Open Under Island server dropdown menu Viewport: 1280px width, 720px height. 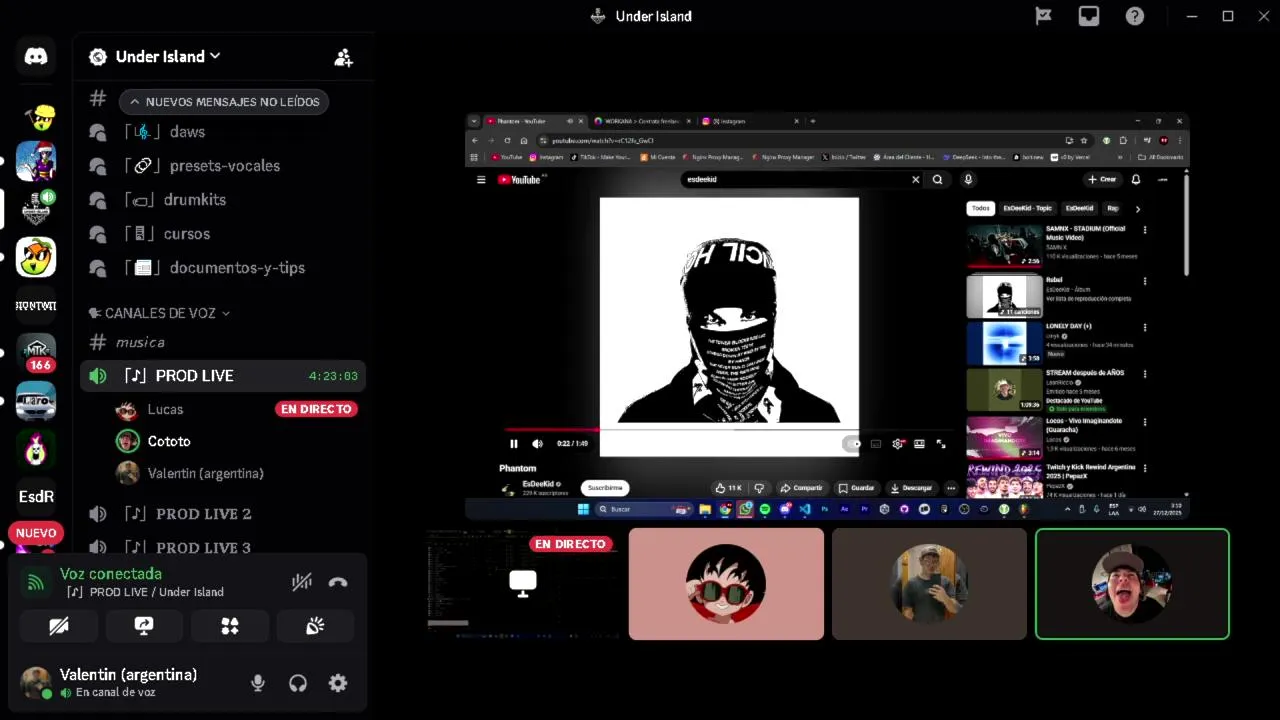168,57
